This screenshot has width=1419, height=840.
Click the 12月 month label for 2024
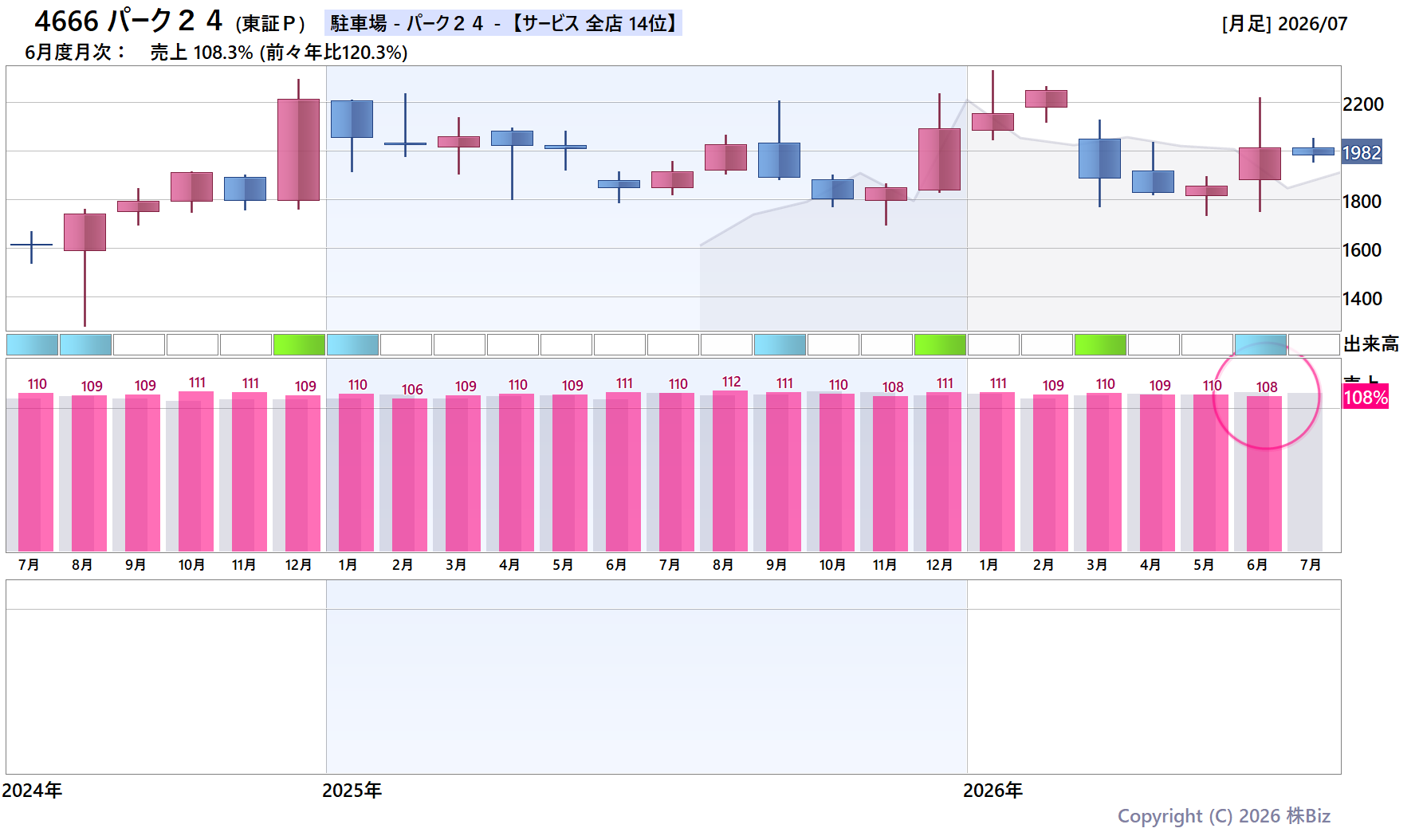point(298,565)
